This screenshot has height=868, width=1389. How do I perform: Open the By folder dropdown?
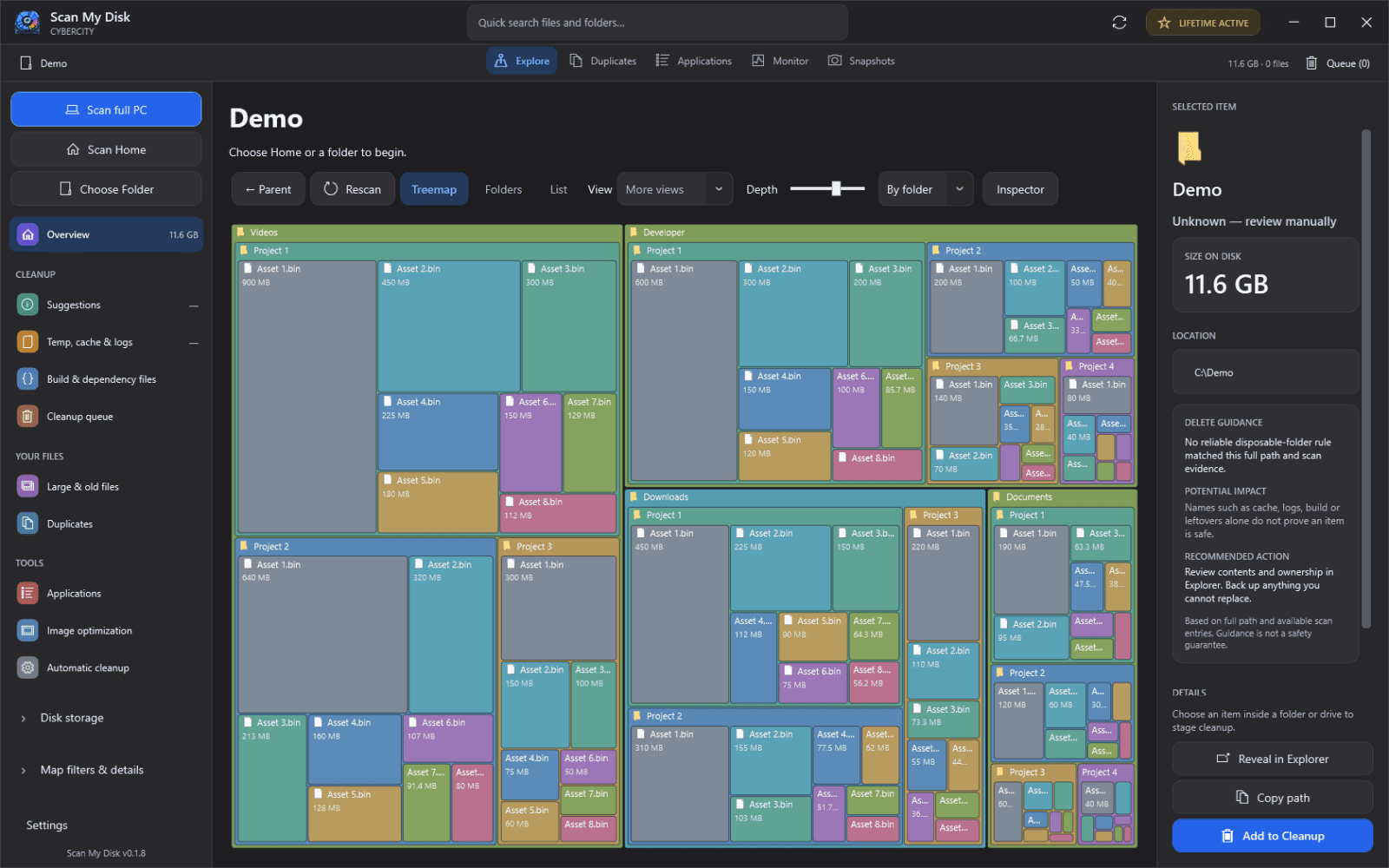pos(925,189)
